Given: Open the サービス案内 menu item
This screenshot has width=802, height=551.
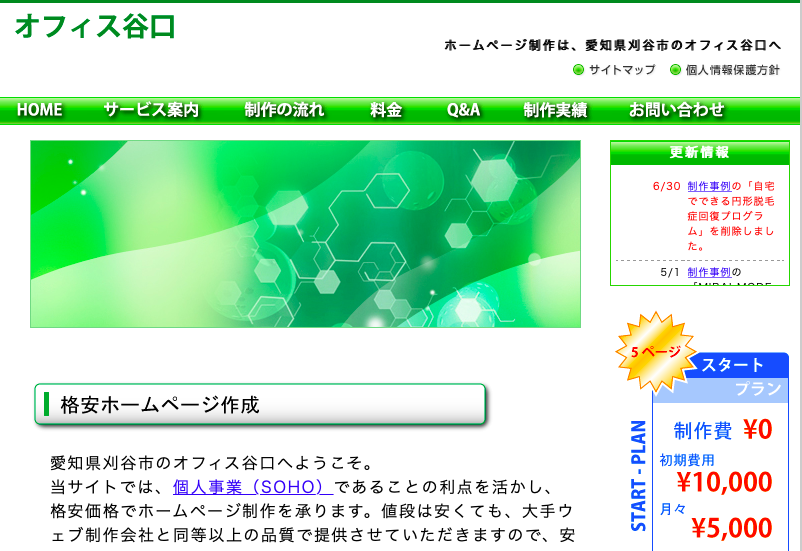Looking at the screenshot, I should [151, 111].
